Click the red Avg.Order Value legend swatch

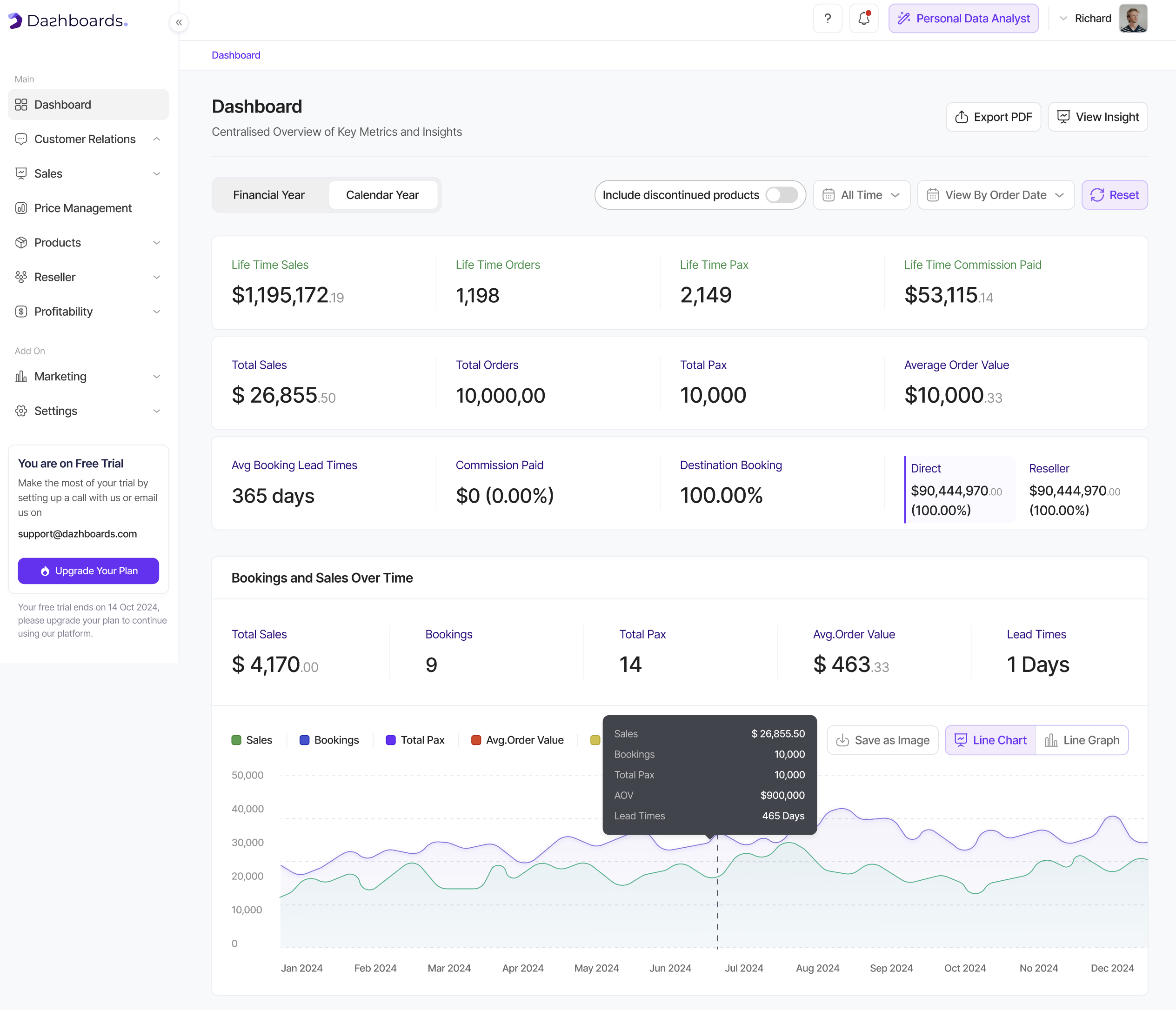[x=476, y=740]
